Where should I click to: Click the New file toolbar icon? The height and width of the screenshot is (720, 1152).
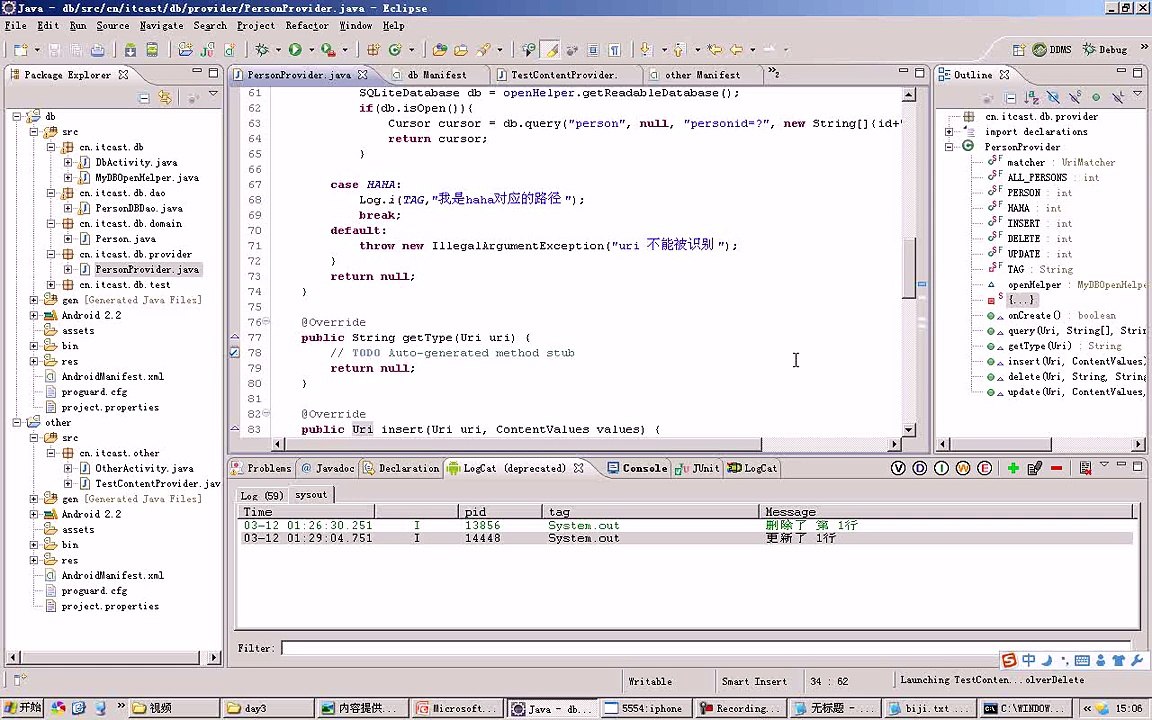coord(21,50)
